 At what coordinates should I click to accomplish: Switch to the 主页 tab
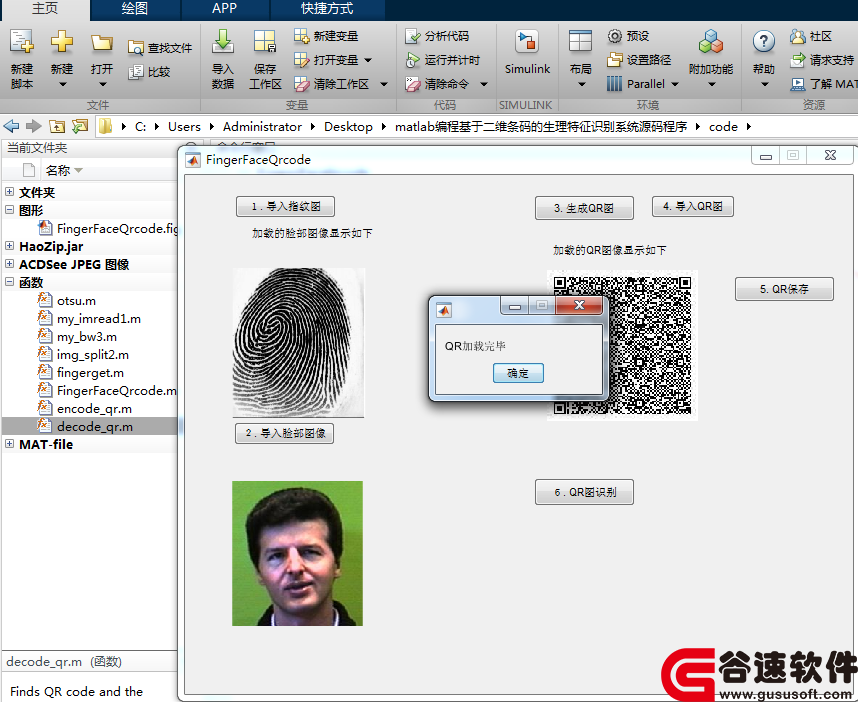tap(45, 9)
